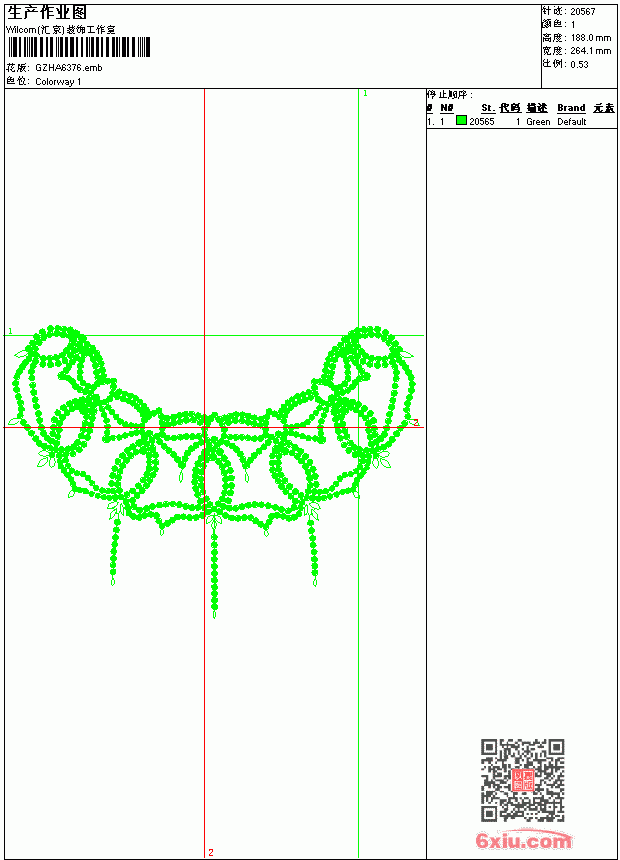The image size is (620, 860).
Task: Click the red center crosshair intersection
Action: [205, 427]
